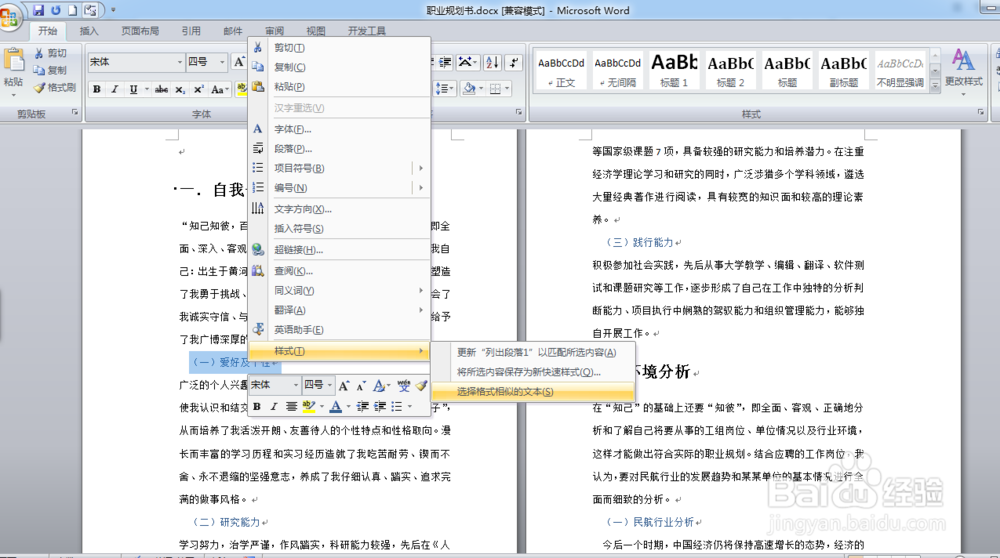The height and width of the screenshot is (558, 1000).
Task: Click Format Painter icon in mini toolbar
Action: coord(421,385)
